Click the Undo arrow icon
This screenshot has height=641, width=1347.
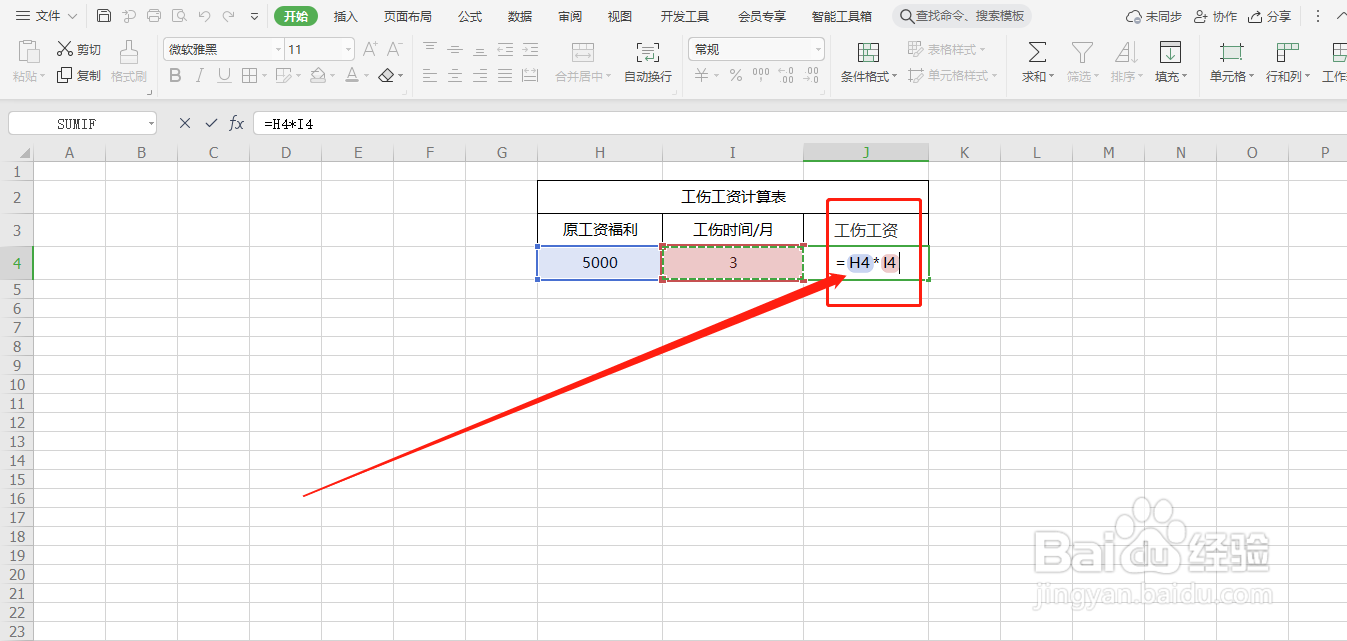(x=204, y=16)
